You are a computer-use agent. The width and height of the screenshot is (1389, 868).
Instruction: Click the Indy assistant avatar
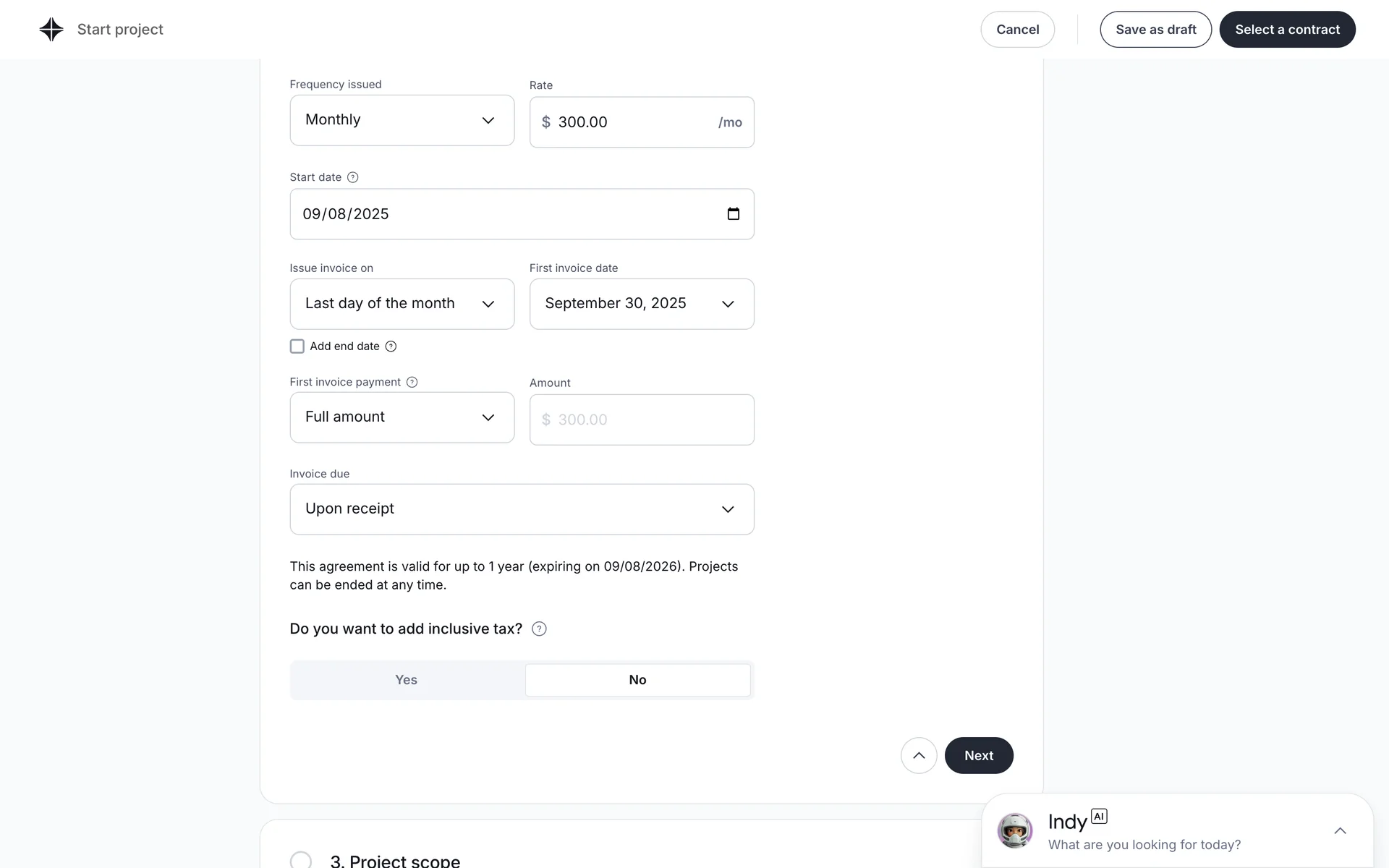(1015, 830)
